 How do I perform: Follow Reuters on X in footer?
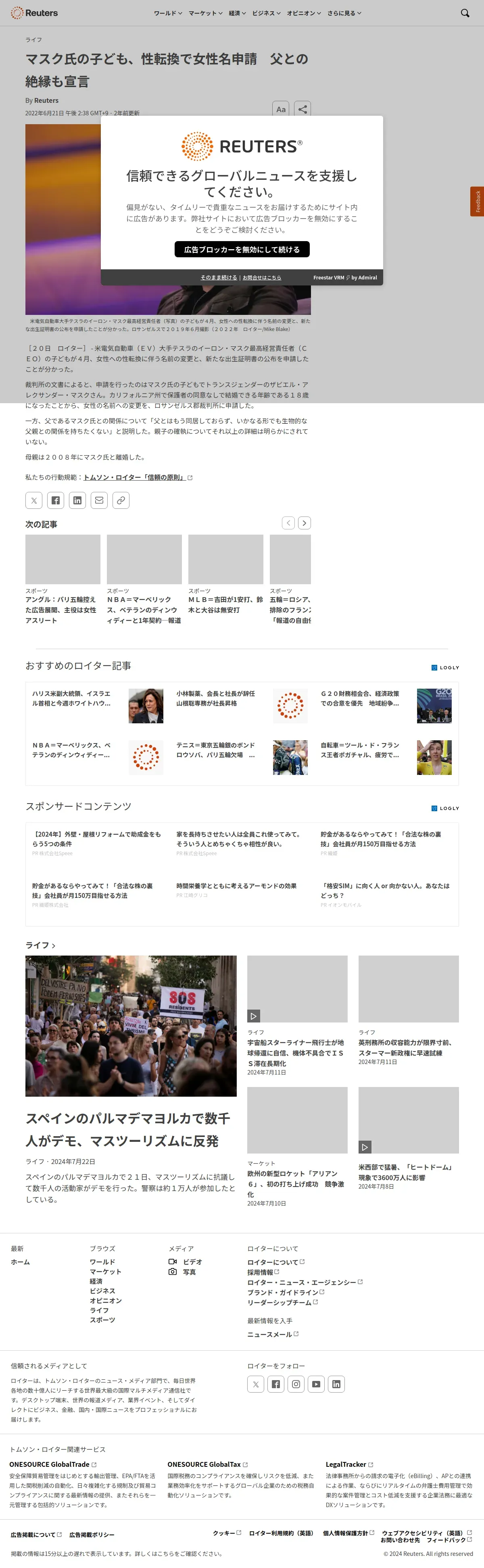pos(256,1384)
